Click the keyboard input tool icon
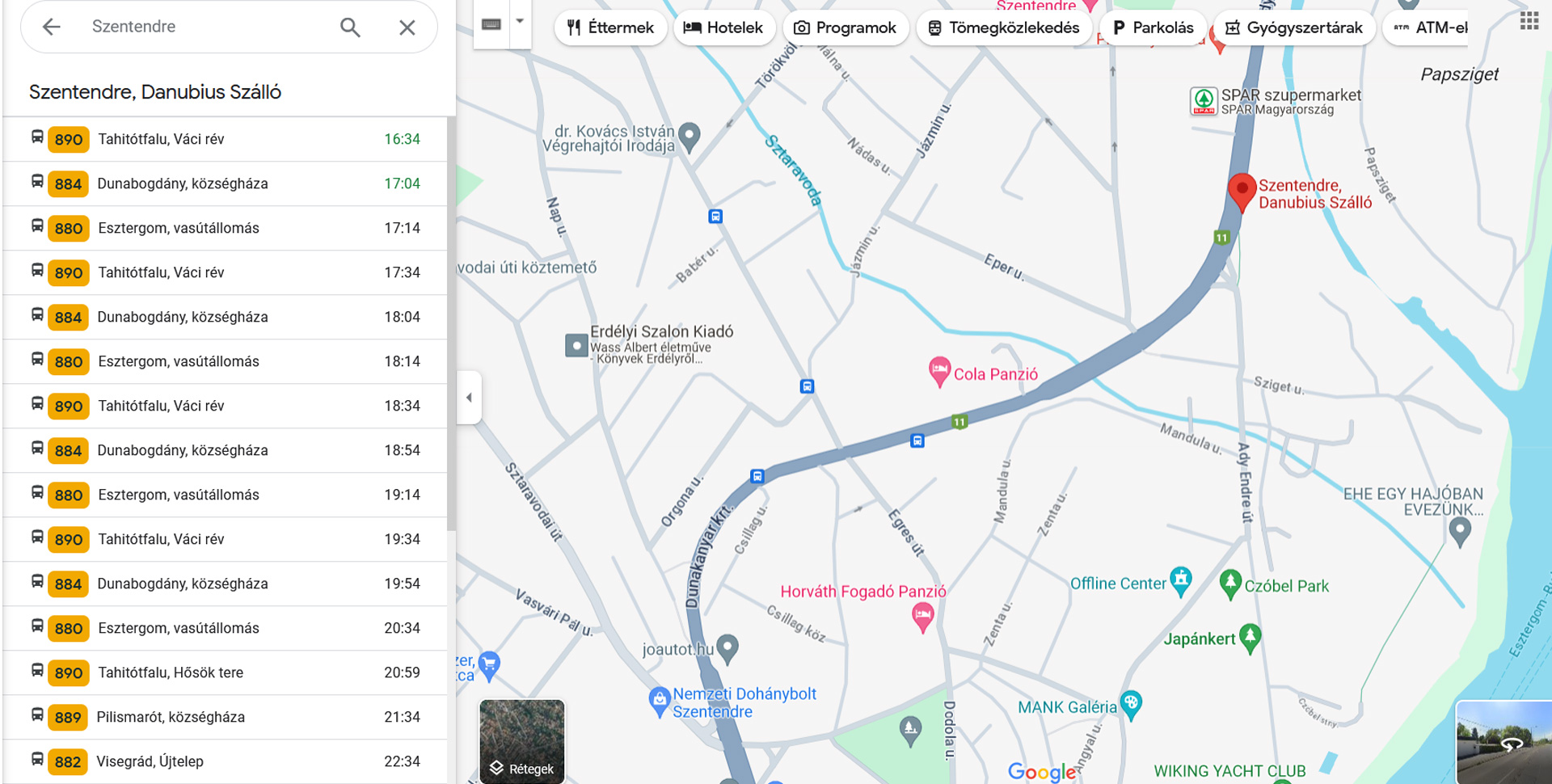 (x=491, y=24)
